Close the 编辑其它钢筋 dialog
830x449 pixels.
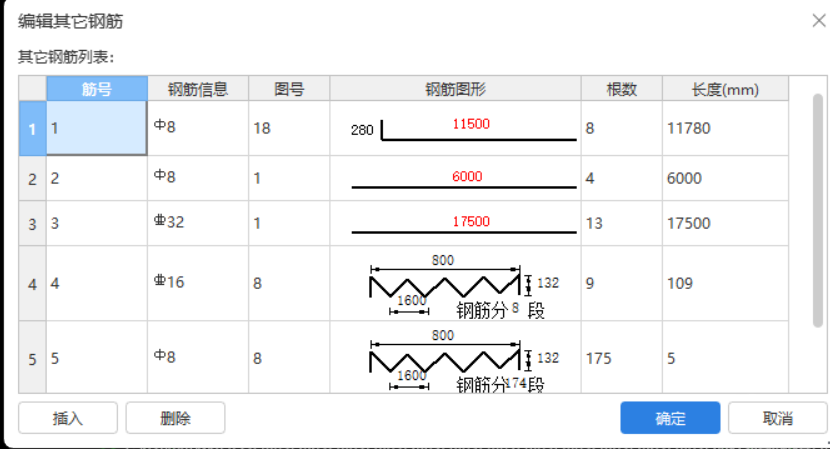(818, 21)
